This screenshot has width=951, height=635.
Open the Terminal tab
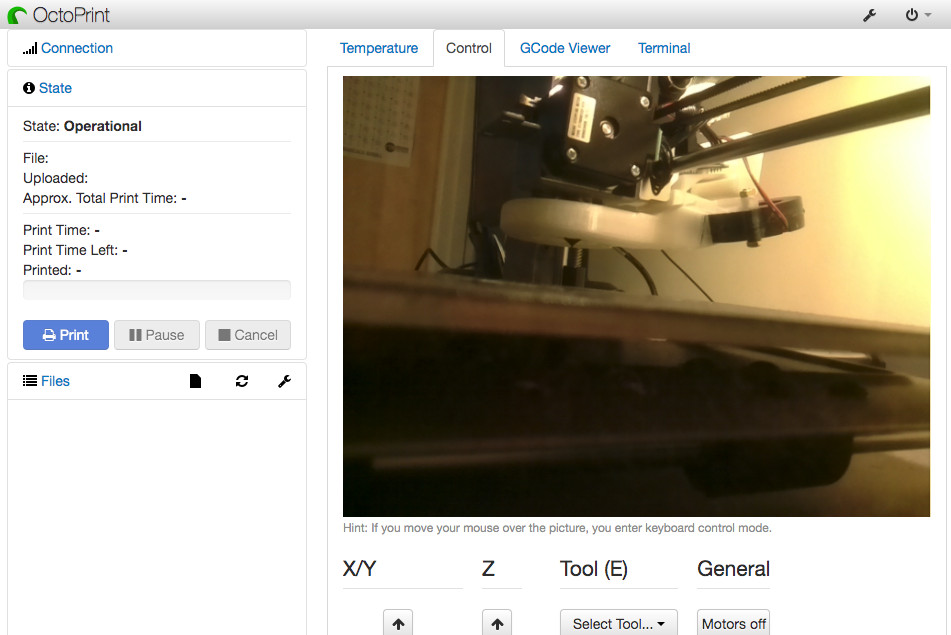click(x=663, y=47)
